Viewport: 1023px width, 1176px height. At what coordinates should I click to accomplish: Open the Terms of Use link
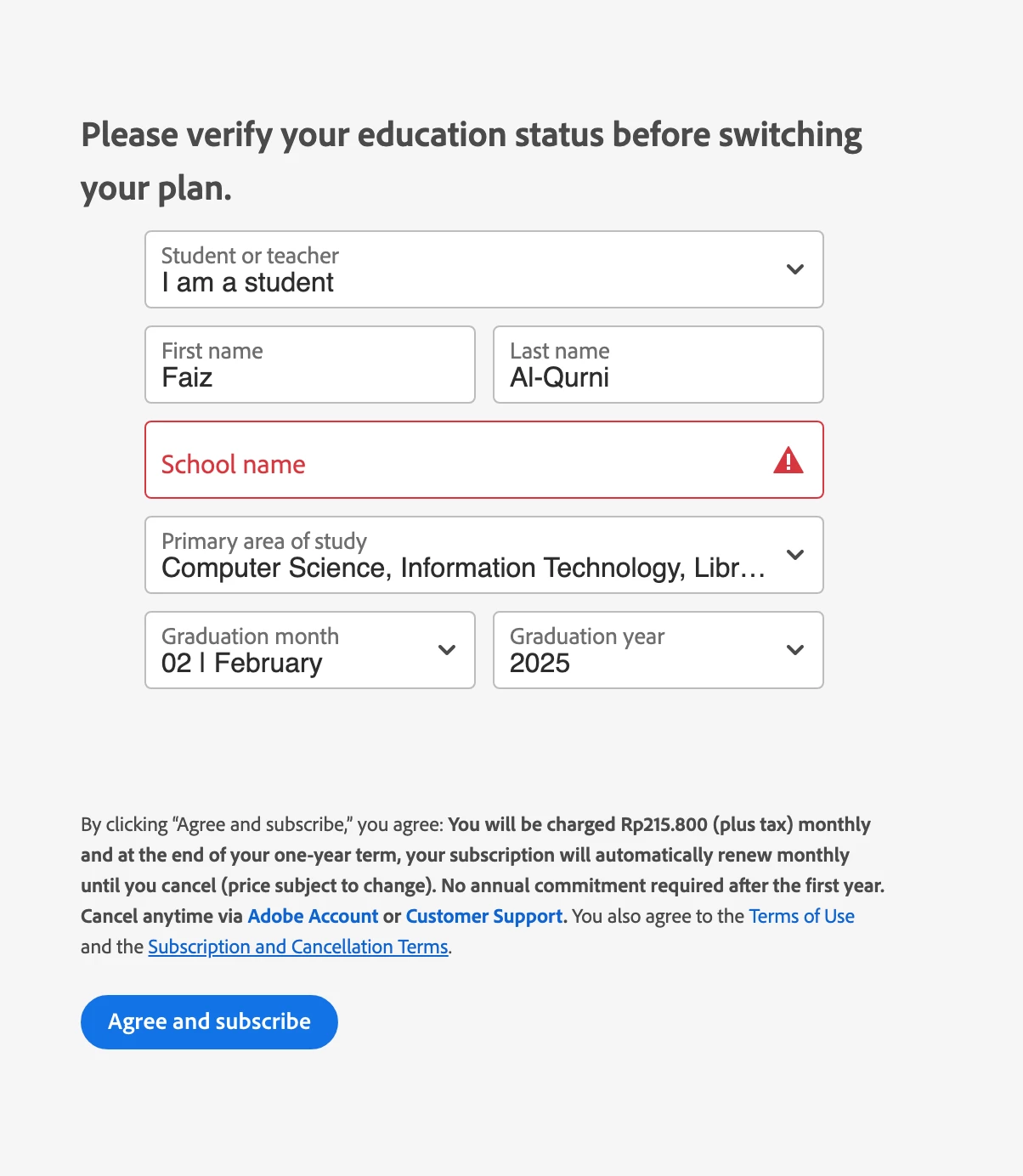(x=801, y=916)
